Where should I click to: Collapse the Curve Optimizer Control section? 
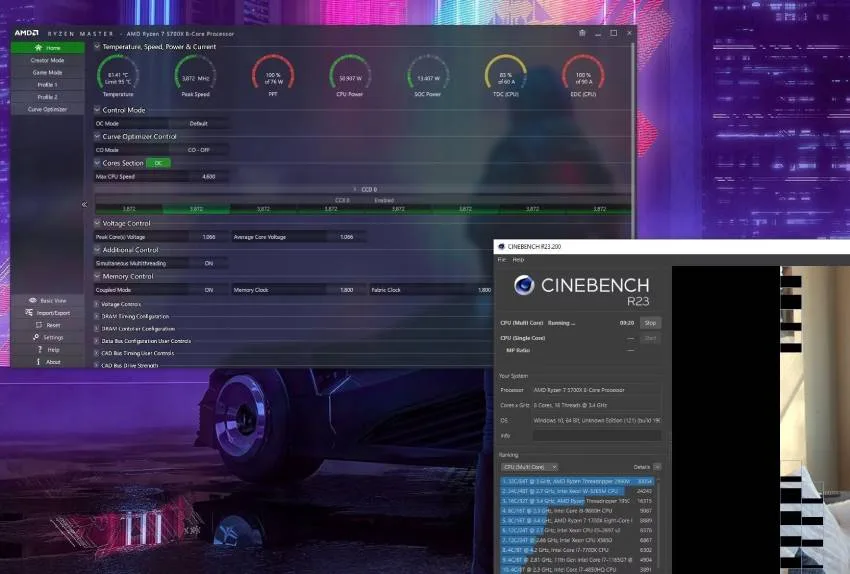coord(97,136)
